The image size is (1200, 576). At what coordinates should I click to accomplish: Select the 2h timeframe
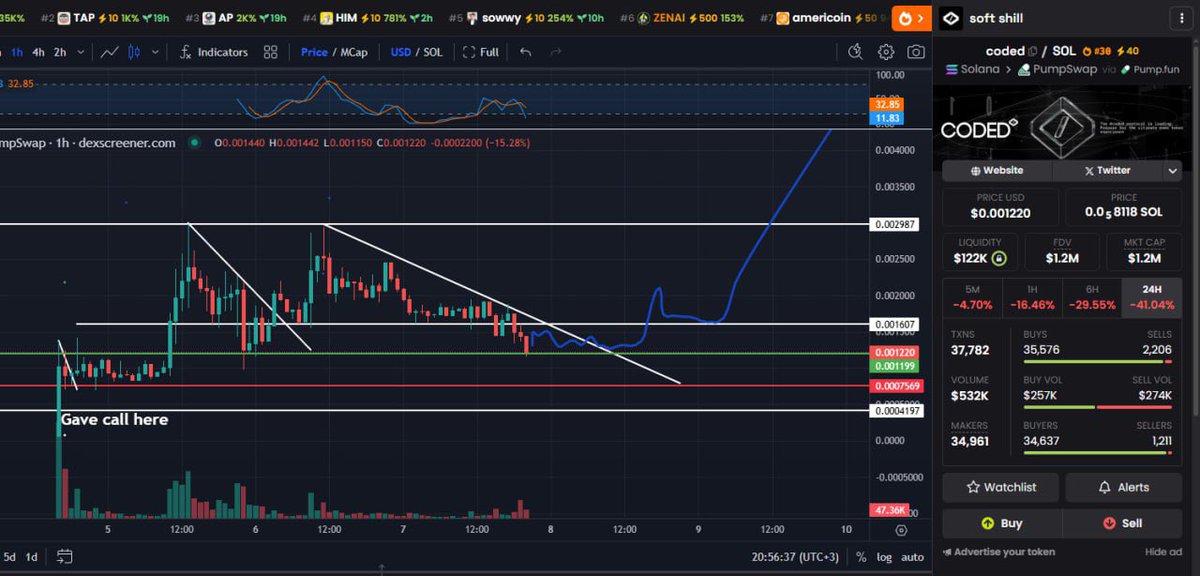60,52
